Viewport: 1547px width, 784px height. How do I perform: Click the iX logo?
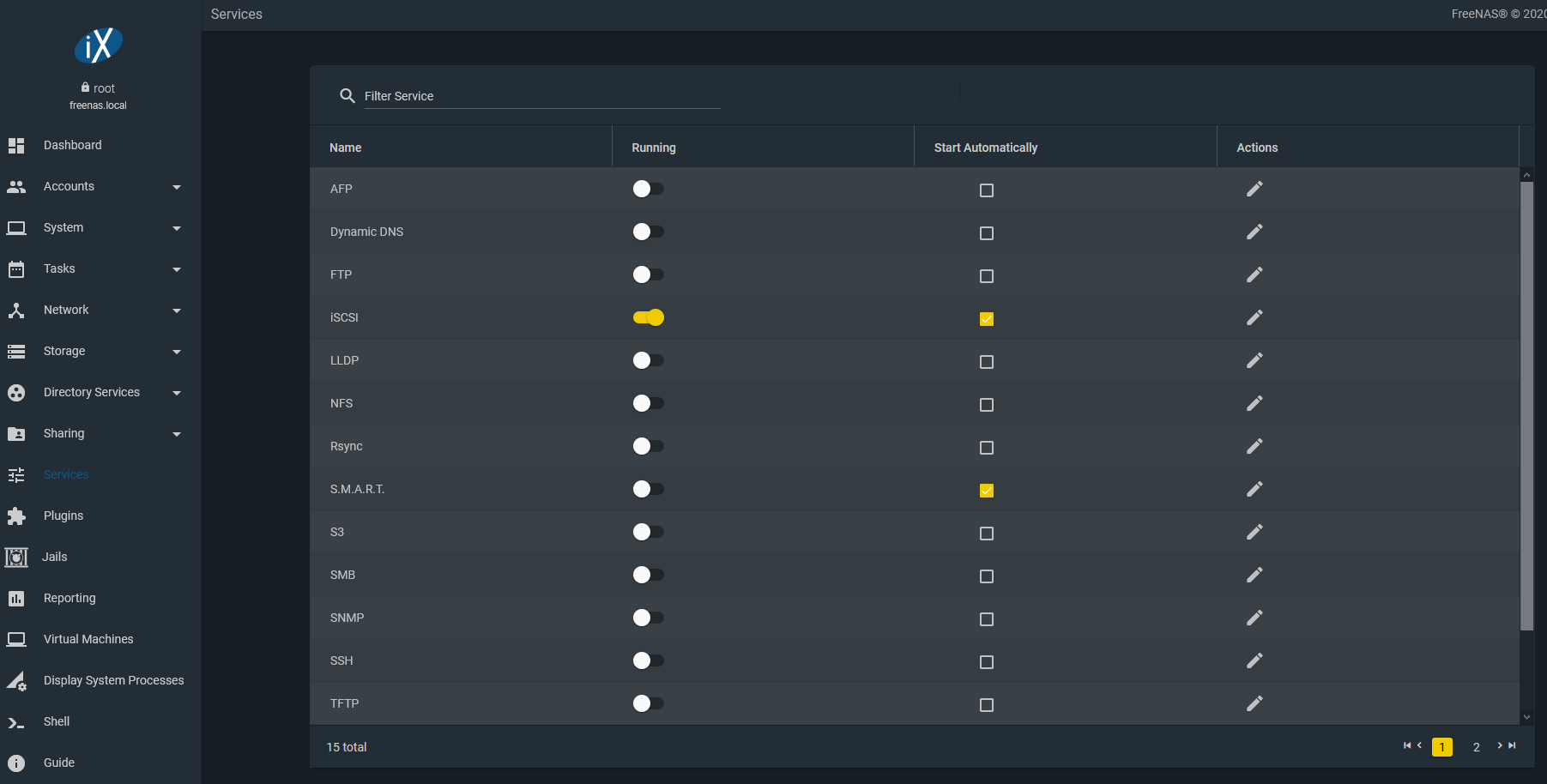[x=98, y=46]
